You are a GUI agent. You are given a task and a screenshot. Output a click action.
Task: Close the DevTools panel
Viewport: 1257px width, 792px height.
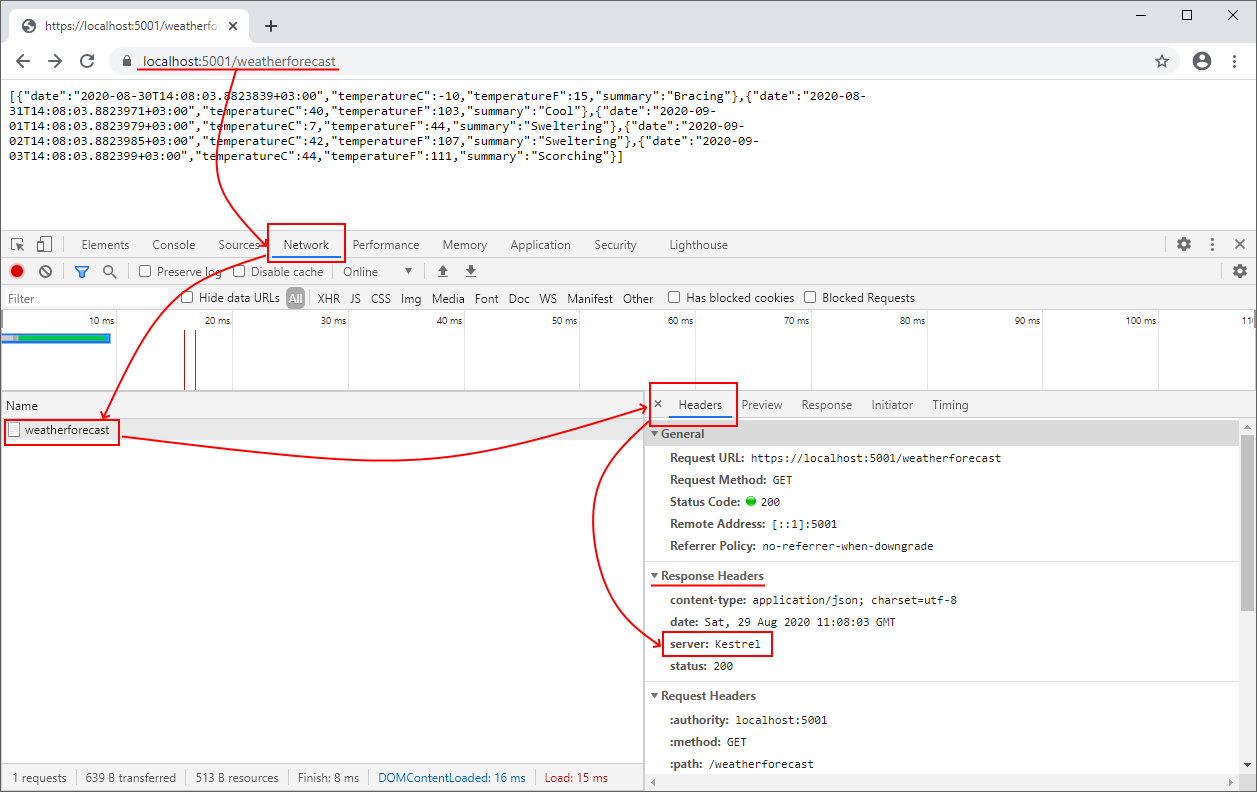pyautogui.click(x=1240, y=244)
